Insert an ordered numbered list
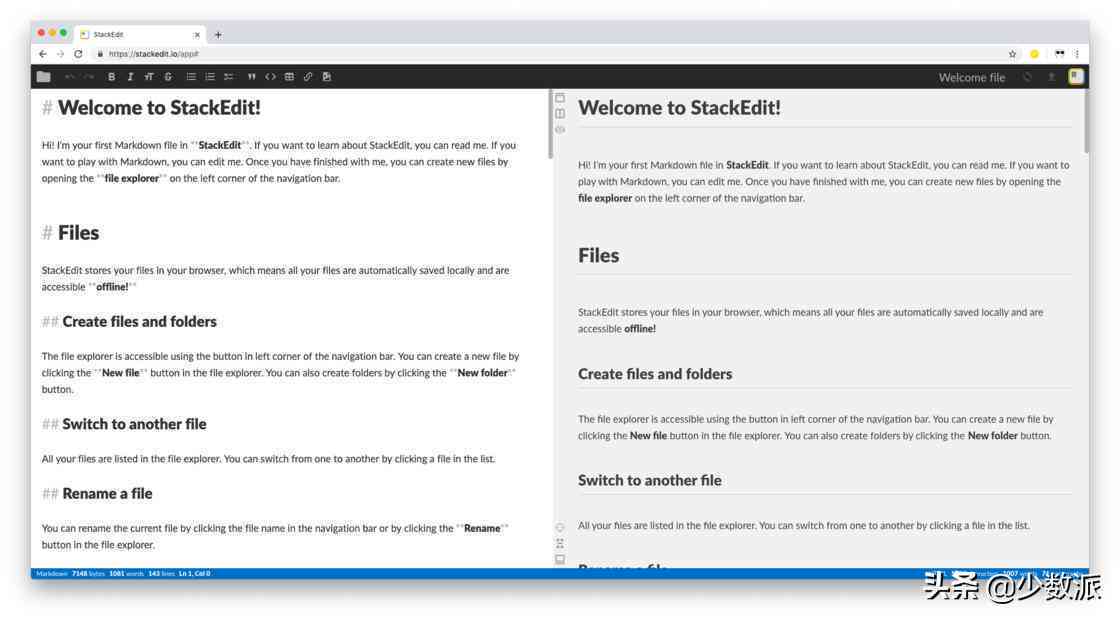Image resolution: width=1120 pixels, height=620 pixels. coord(210,76)
